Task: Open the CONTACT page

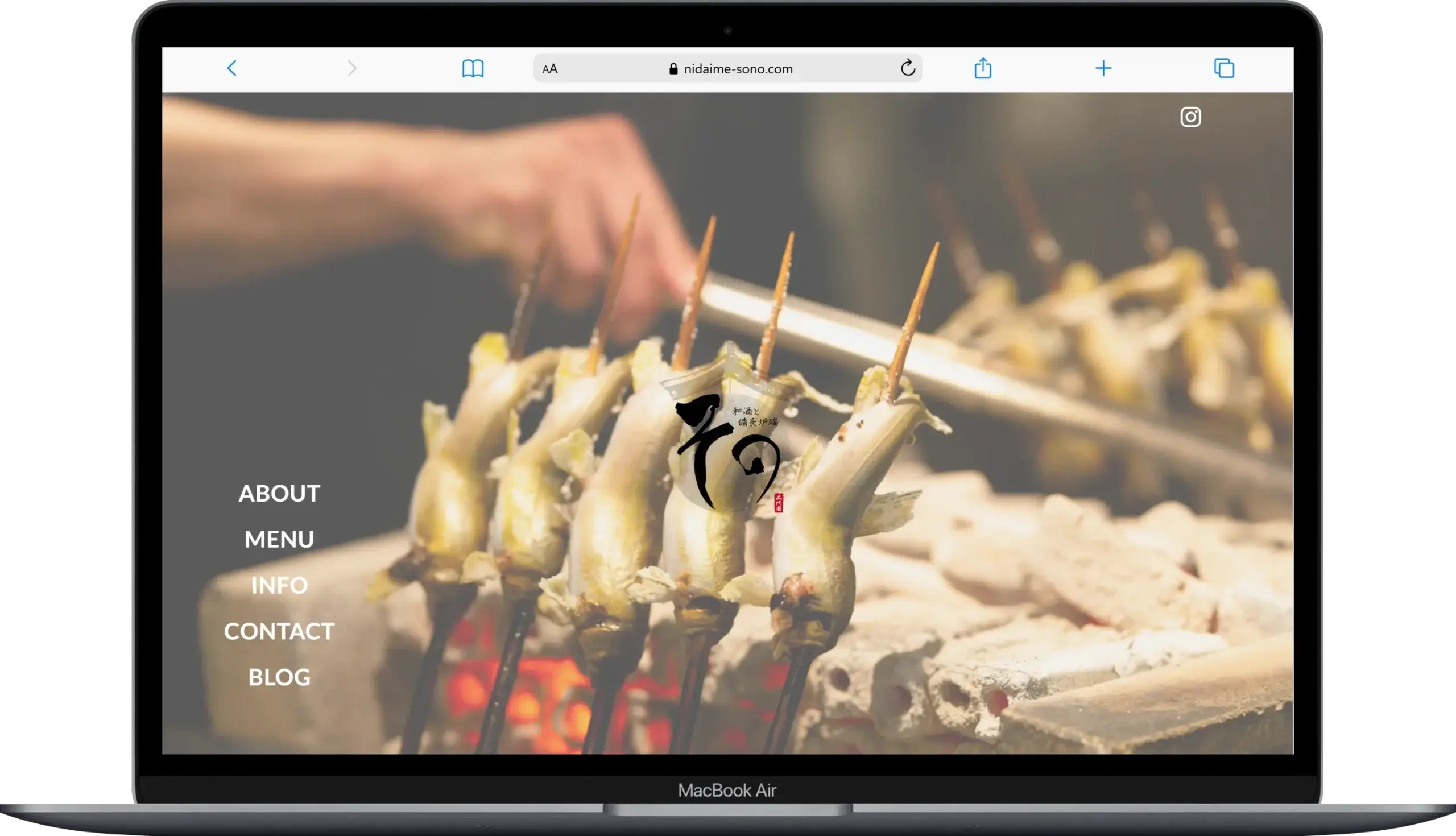Action: (x=279, y=632)
